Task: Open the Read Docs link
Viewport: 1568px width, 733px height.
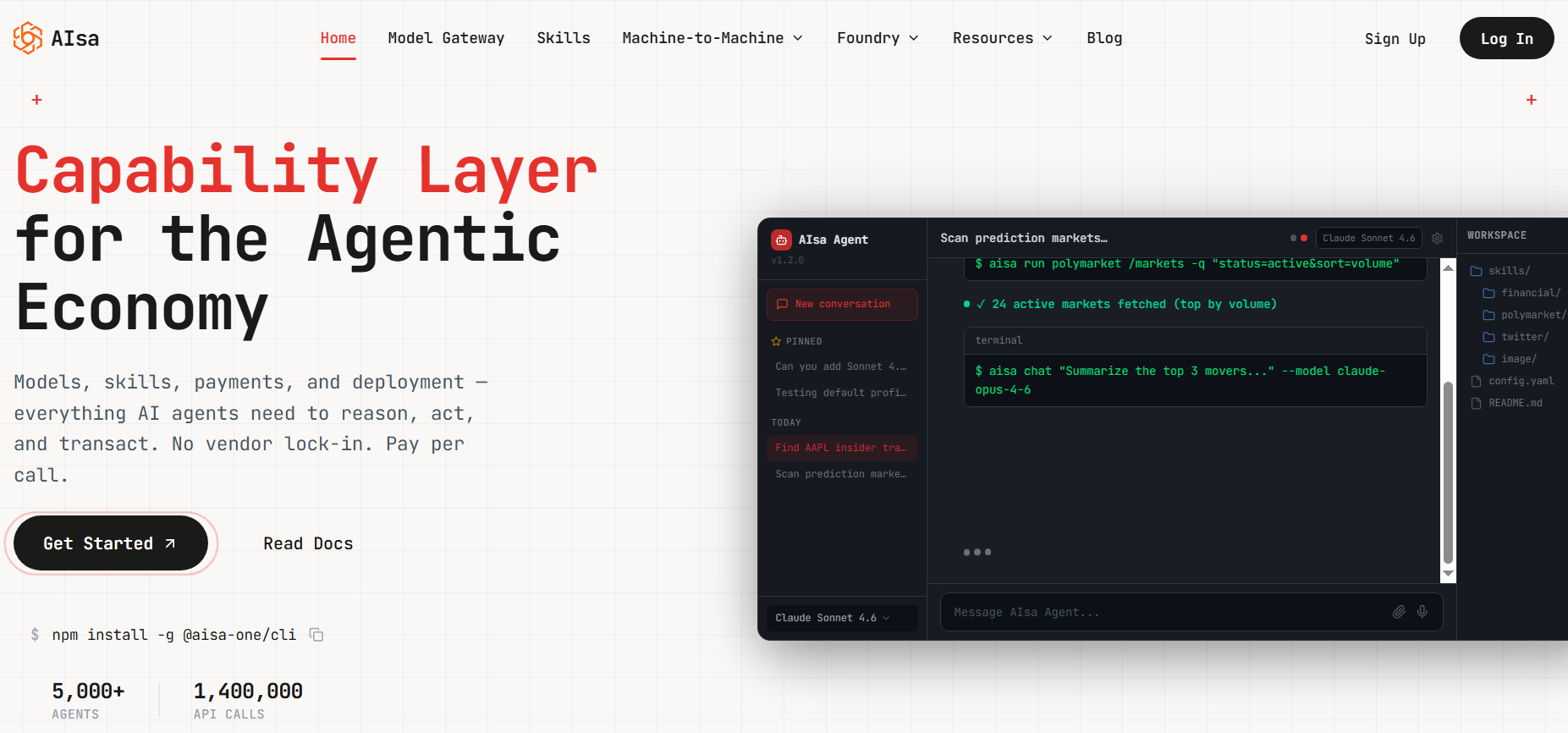Action: point(308,543)
